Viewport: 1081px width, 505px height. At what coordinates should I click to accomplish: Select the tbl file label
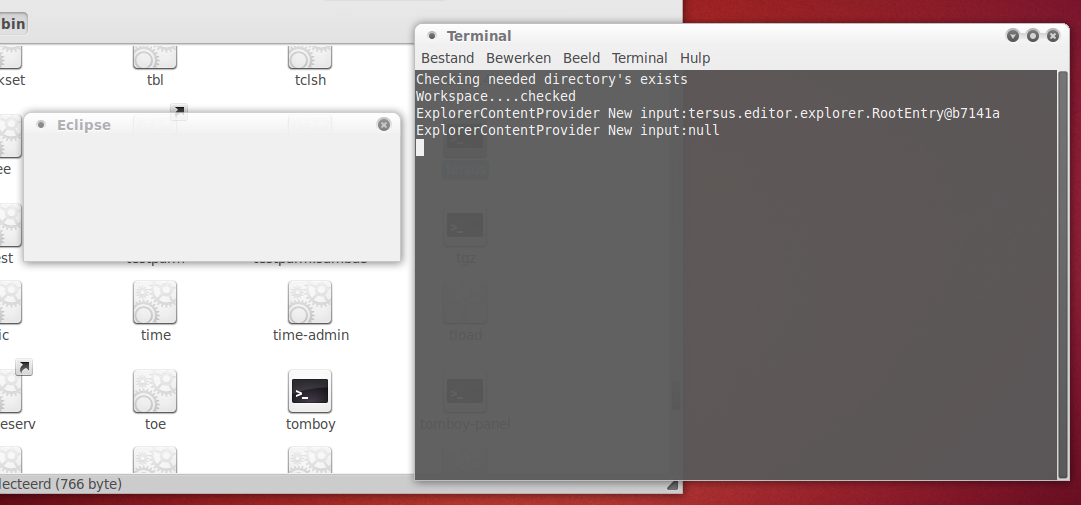[155, 80]
